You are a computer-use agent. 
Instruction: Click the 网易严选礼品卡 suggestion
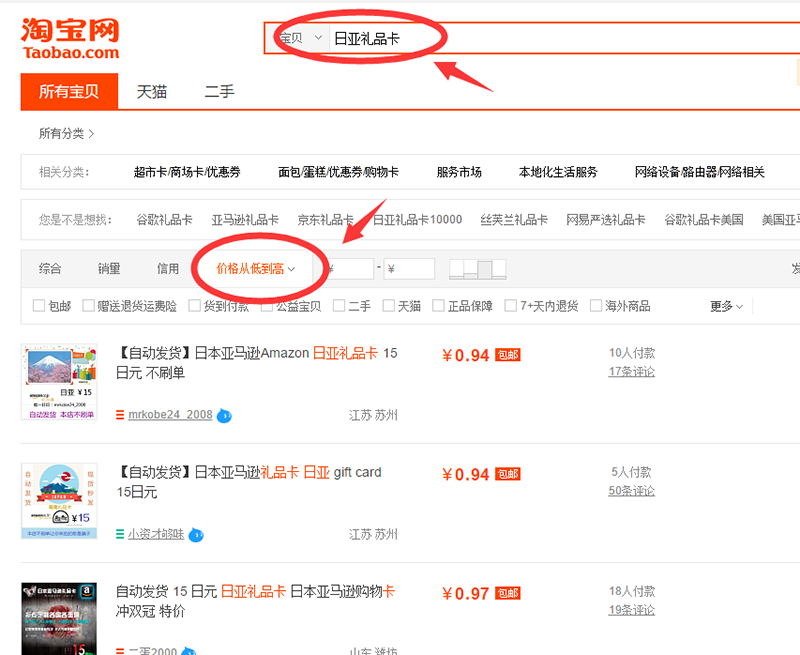[x=606, y=220]
